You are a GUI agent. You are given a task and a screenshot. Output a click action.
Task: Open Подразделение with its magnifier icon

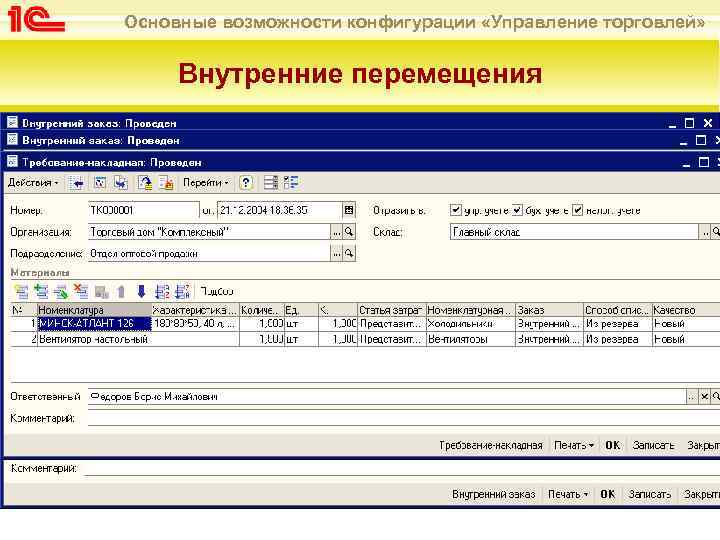click(x=349, y=253)
